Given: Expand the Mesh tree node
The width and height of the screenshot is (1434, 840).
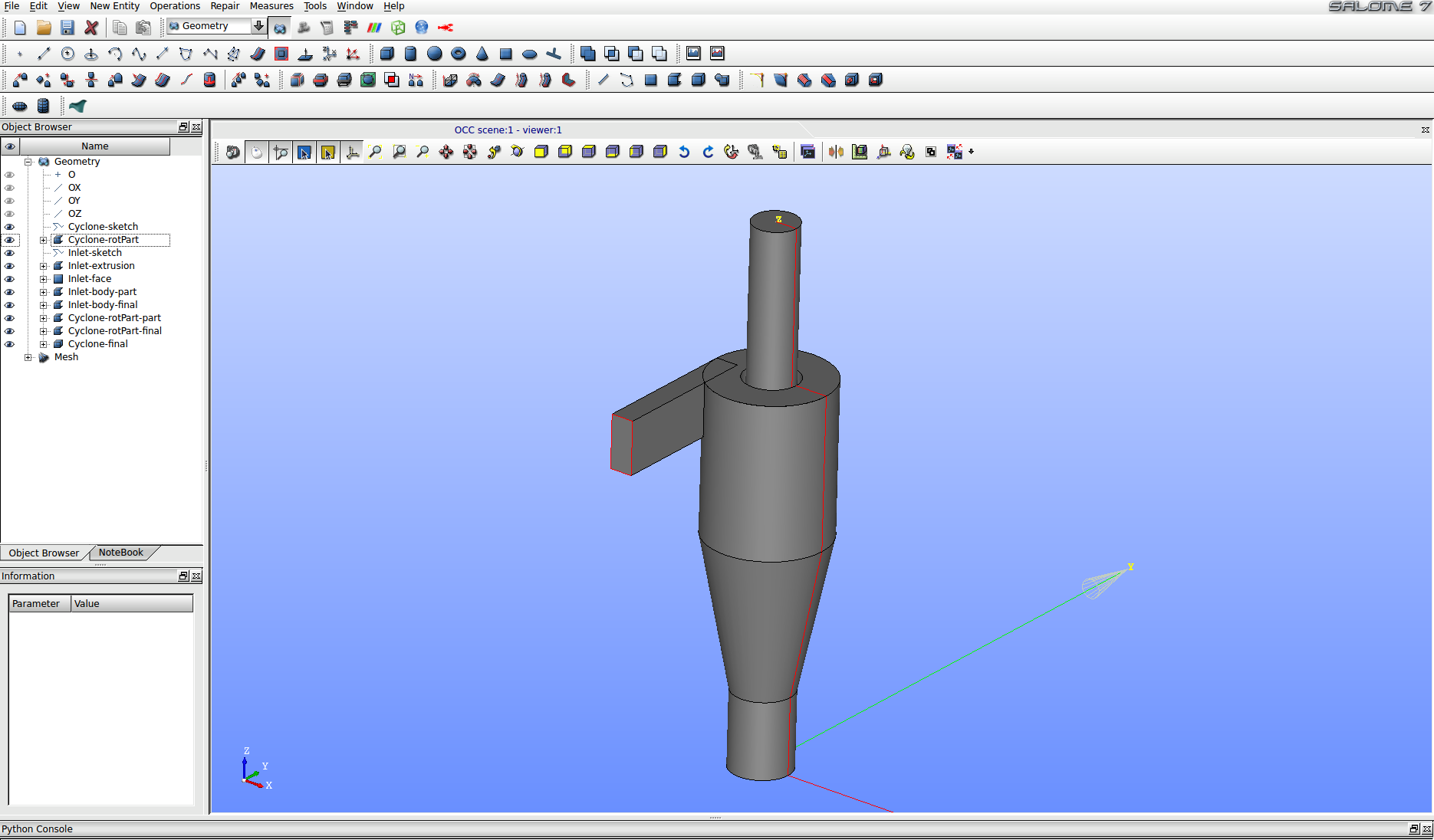Looking at the screenshot, I should point(28,357).
